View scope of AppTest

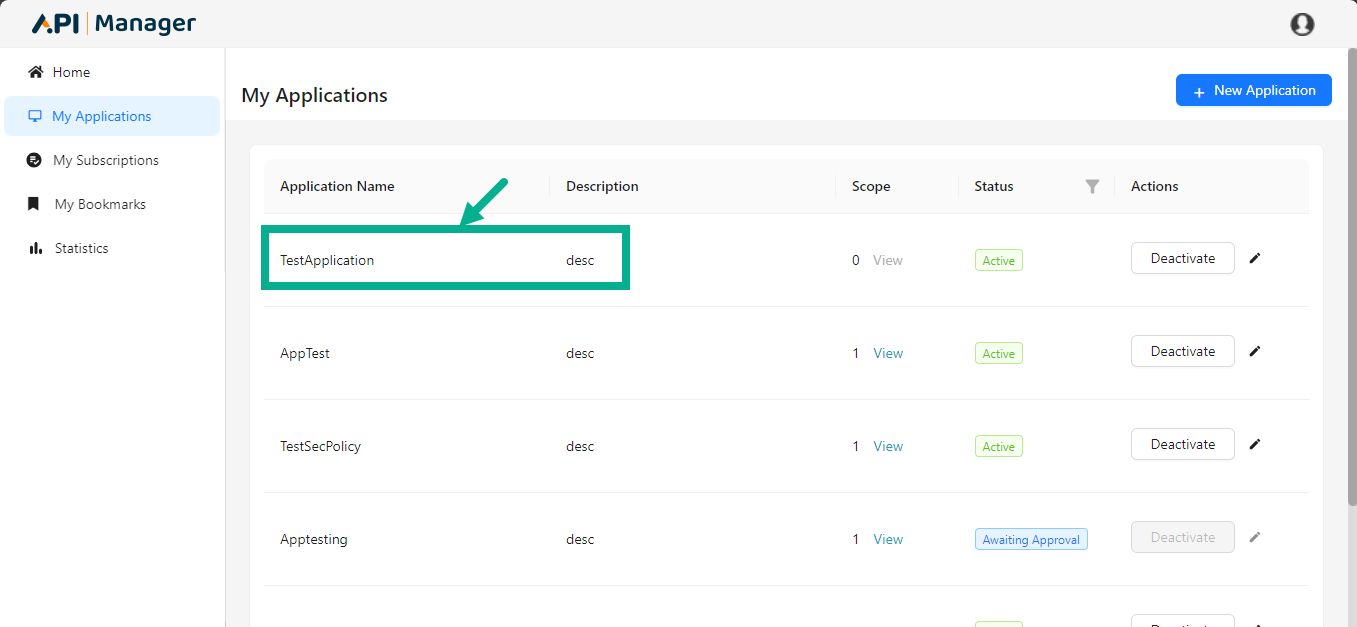point(888,353)
